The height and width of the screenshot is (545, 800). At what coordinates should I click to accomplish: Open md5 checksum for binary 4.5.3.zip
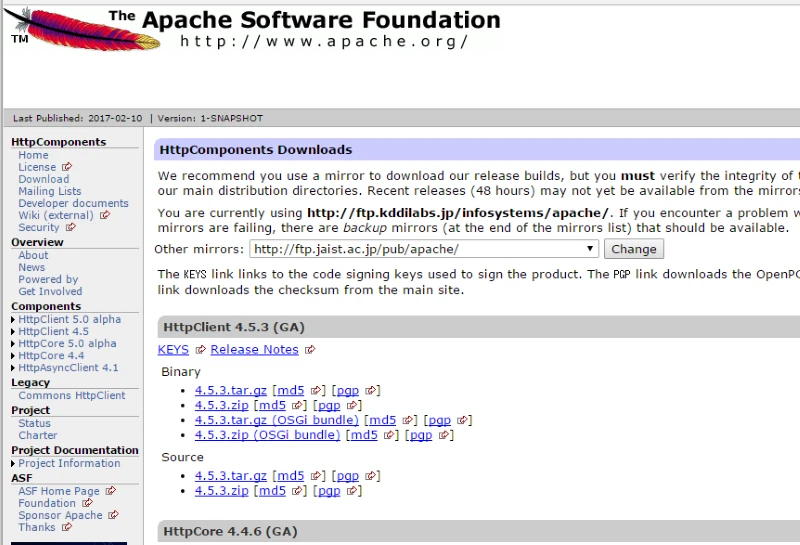pyautogui.click(x=271, y=405)
